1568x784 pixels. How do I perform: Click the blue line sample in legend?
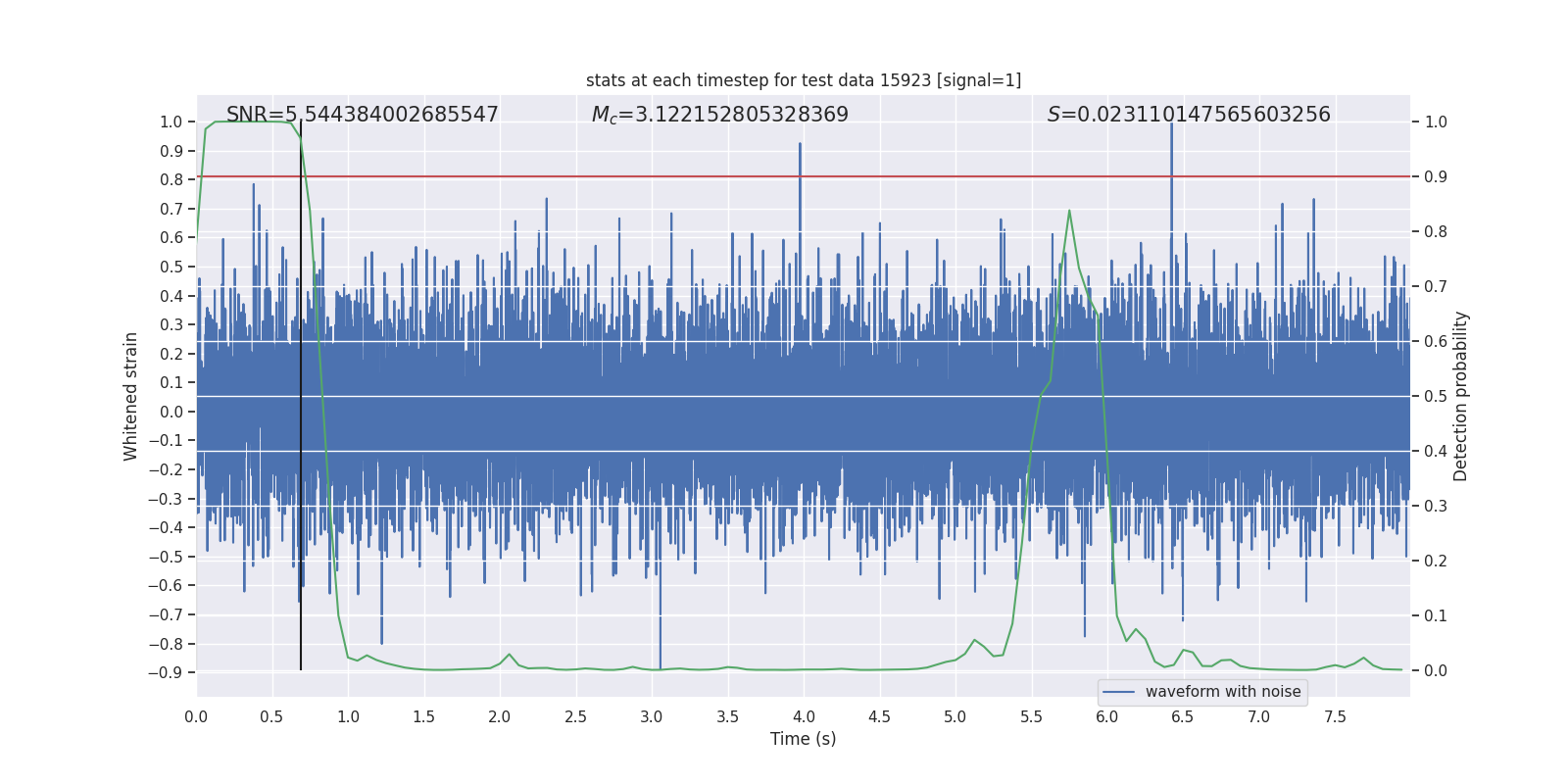1118,692
